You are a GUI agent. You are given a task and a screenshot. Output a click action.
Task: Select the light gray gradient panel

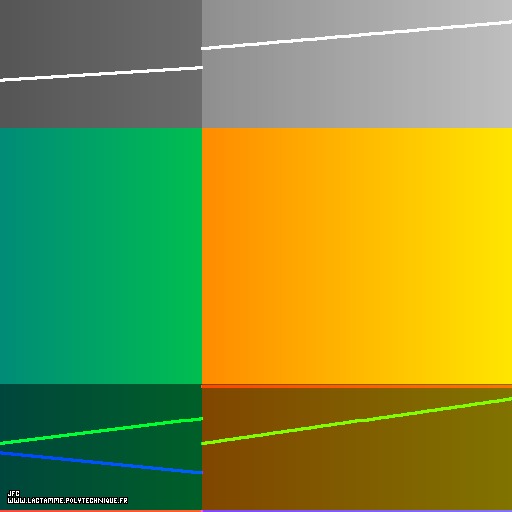pos(357,64)
